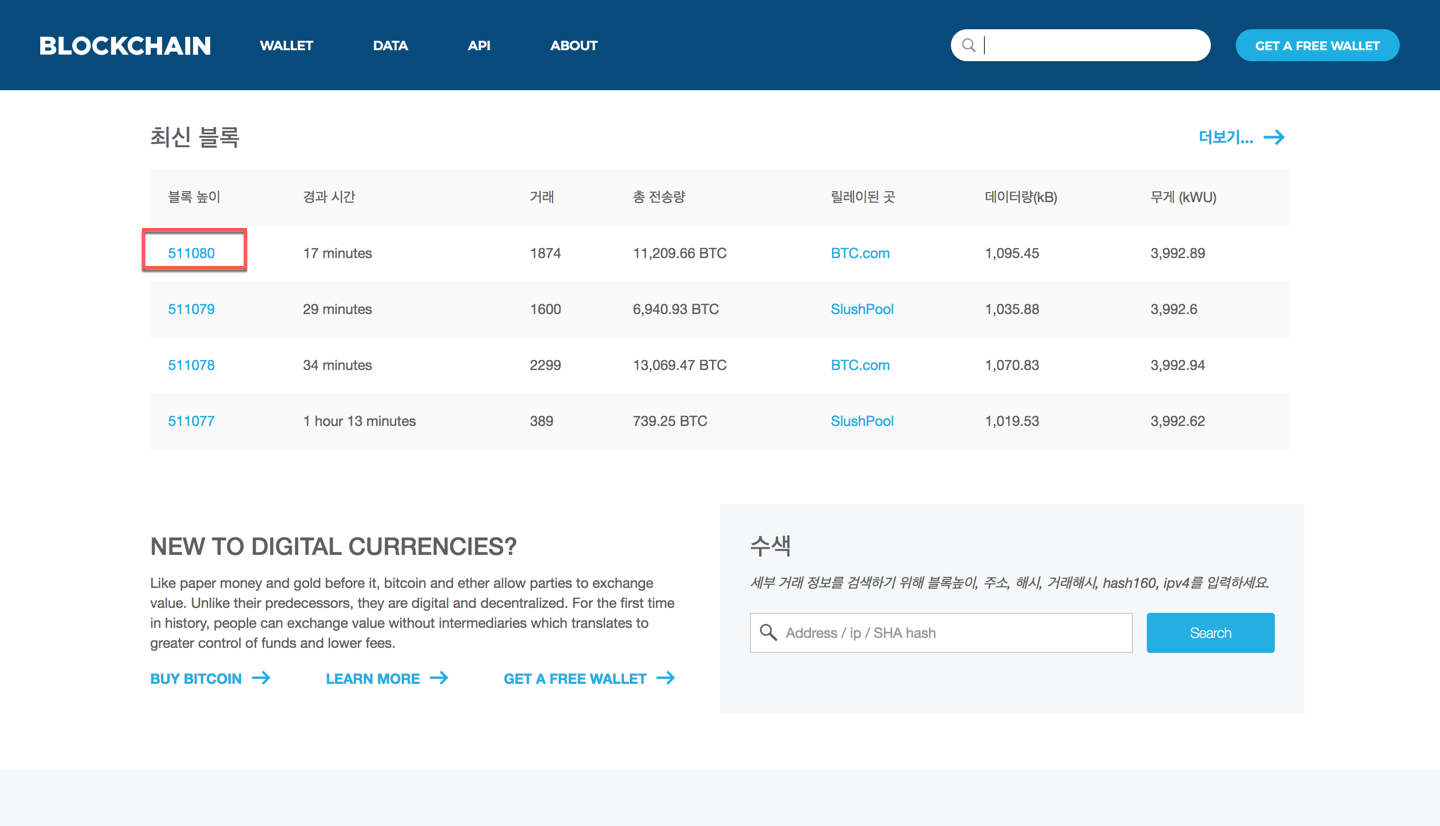
Task: Click the 최신 블록 heading
Action: (x=195, y=137)
